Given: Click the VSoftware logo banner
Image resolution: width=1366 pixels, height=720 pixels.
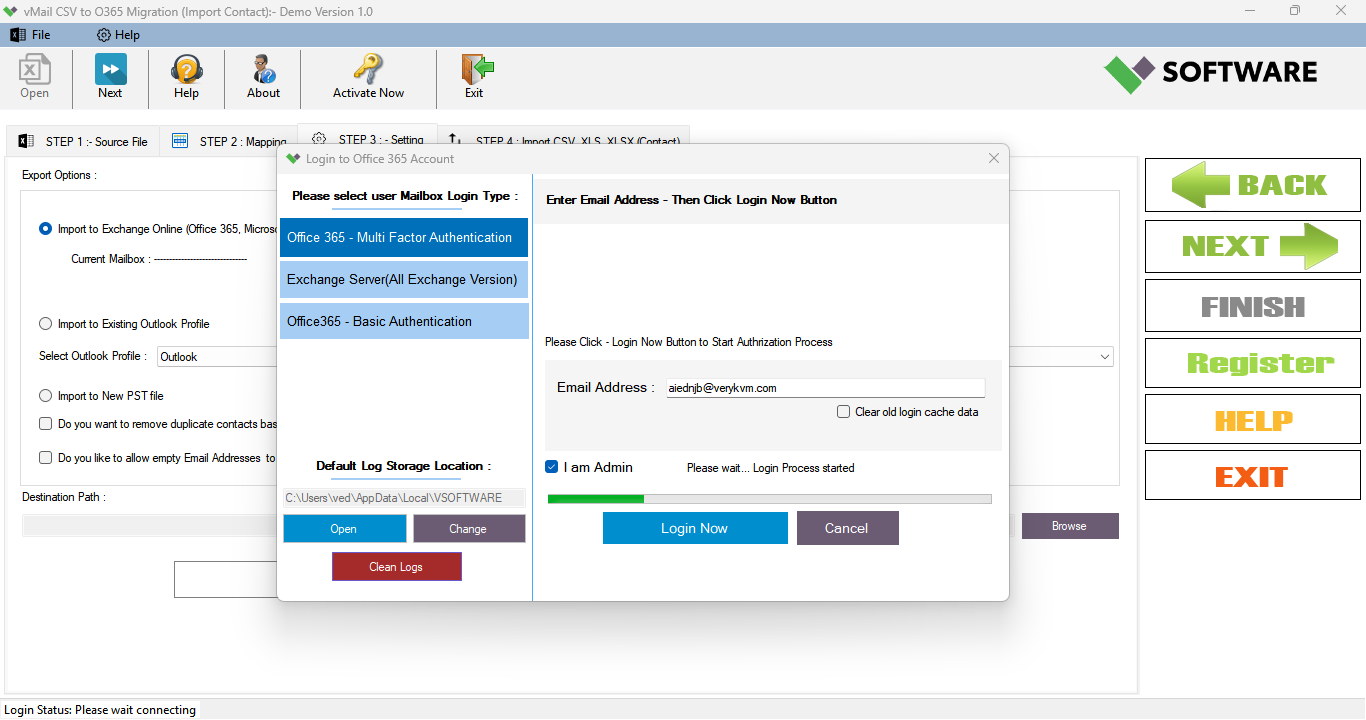Looking at the screenshot, I should (x=1211, y=74).
